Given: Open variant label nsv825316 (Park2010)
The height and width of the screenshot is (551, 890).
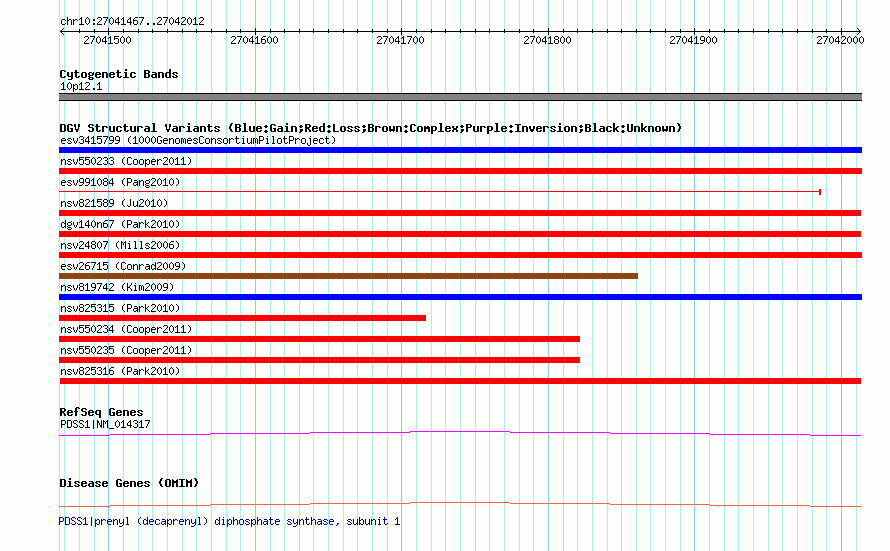Looking at the screenshot, I should pos(120,371).
